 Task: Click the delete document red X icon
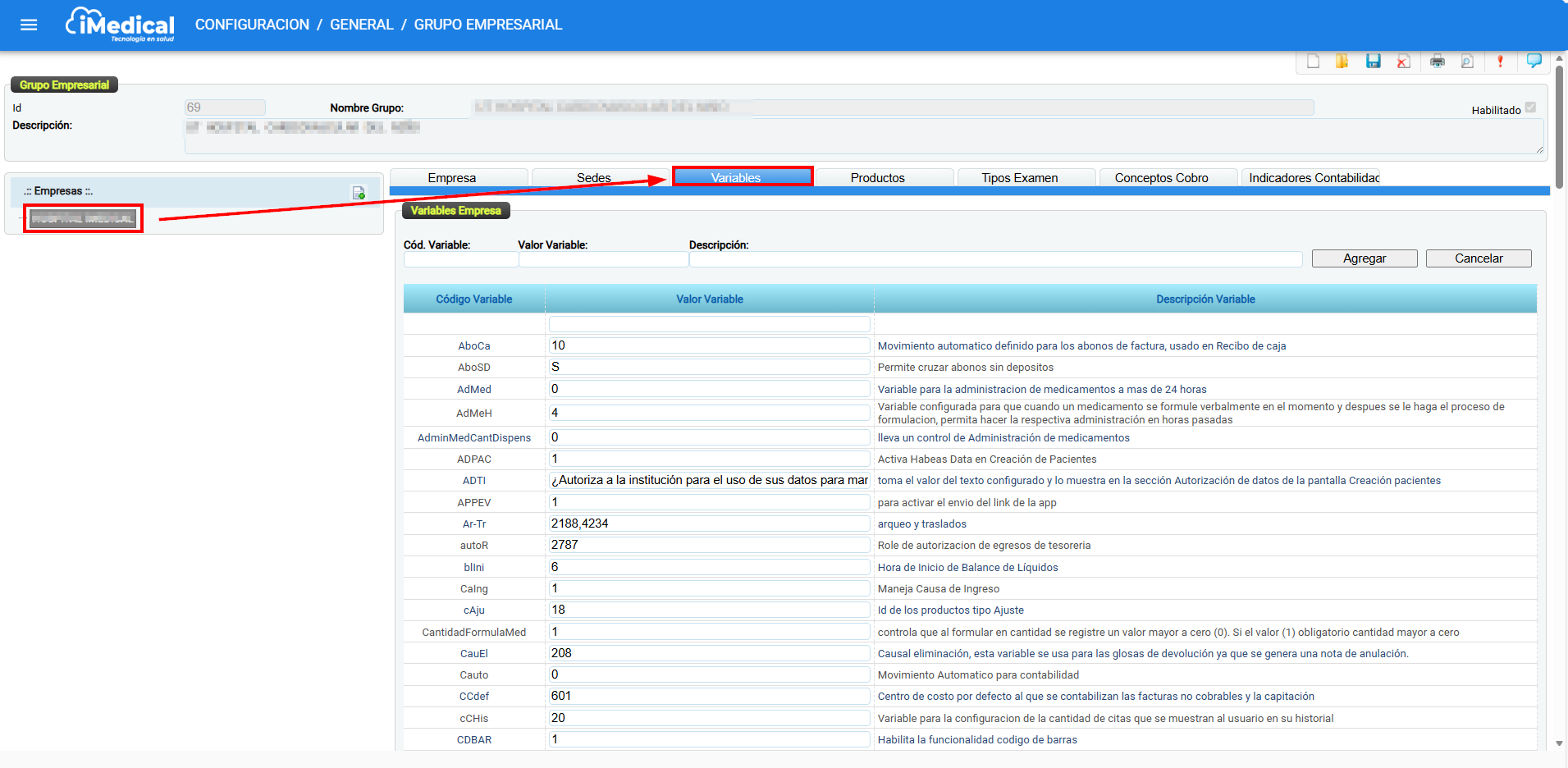click(x=1403, y=62)
